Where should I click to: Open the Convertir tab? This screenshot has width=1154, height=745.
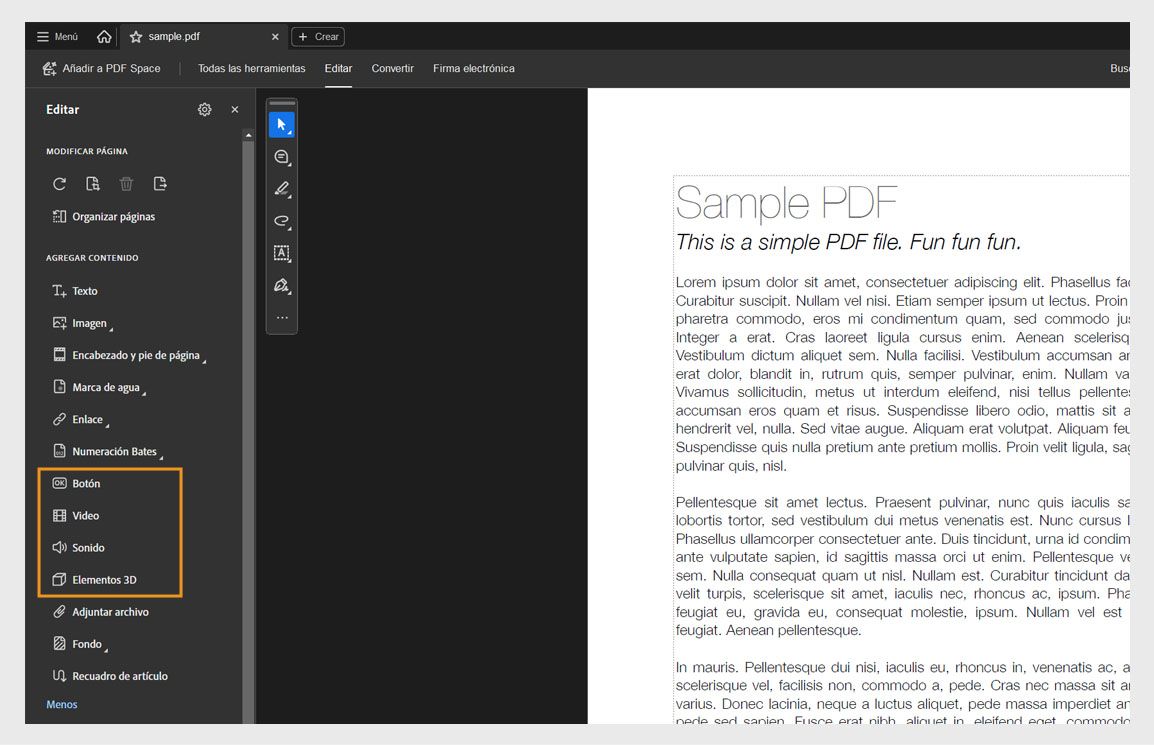coord(392,68)
